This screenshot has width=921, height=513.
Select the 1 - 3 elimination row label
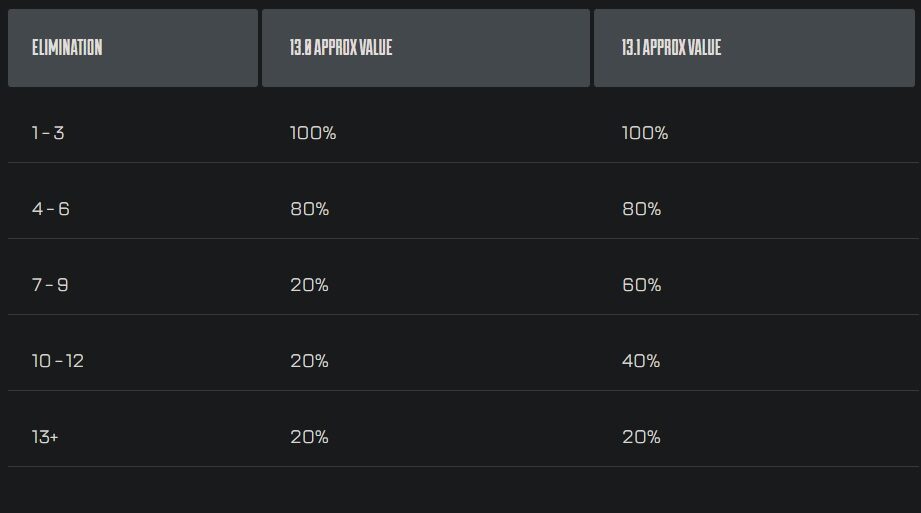48,133
